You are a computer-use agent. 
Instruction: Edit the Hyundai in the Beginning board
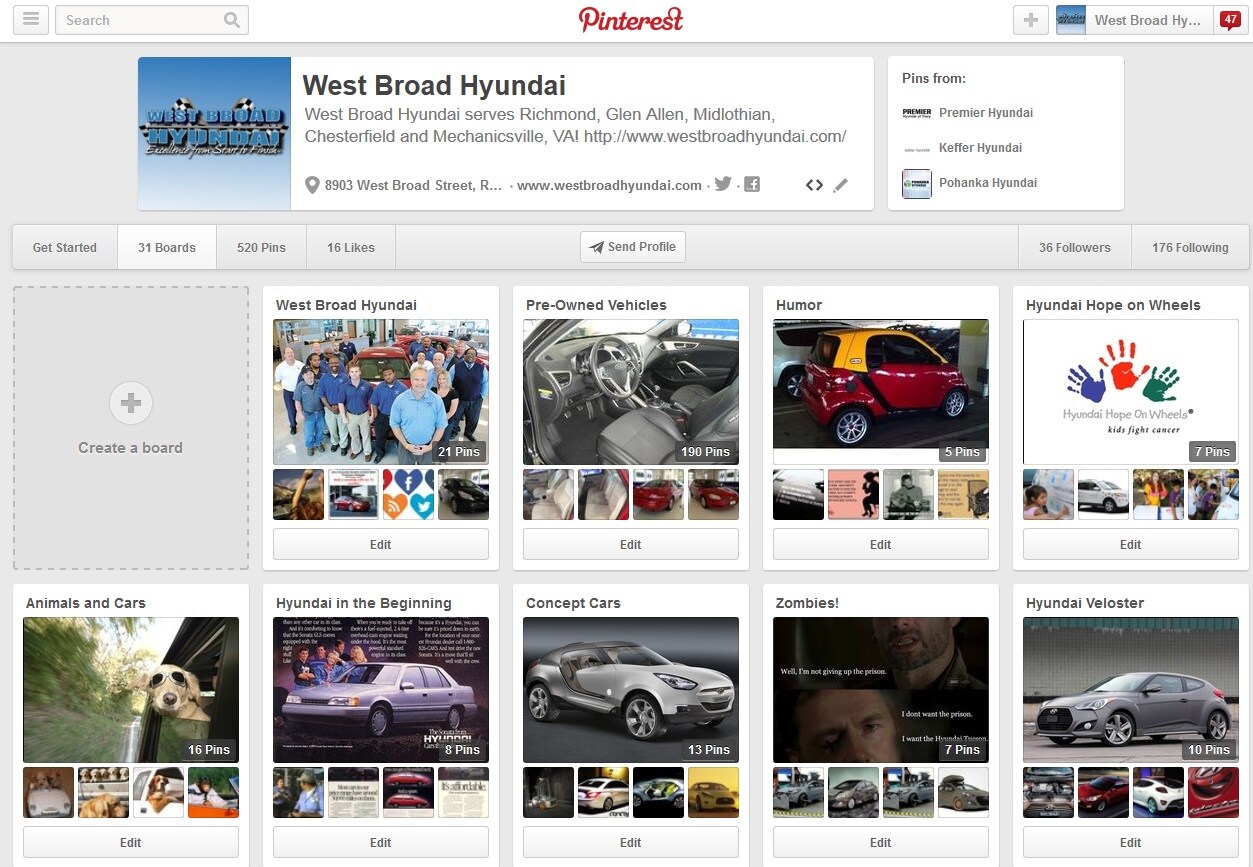click(x=381, y=843)
